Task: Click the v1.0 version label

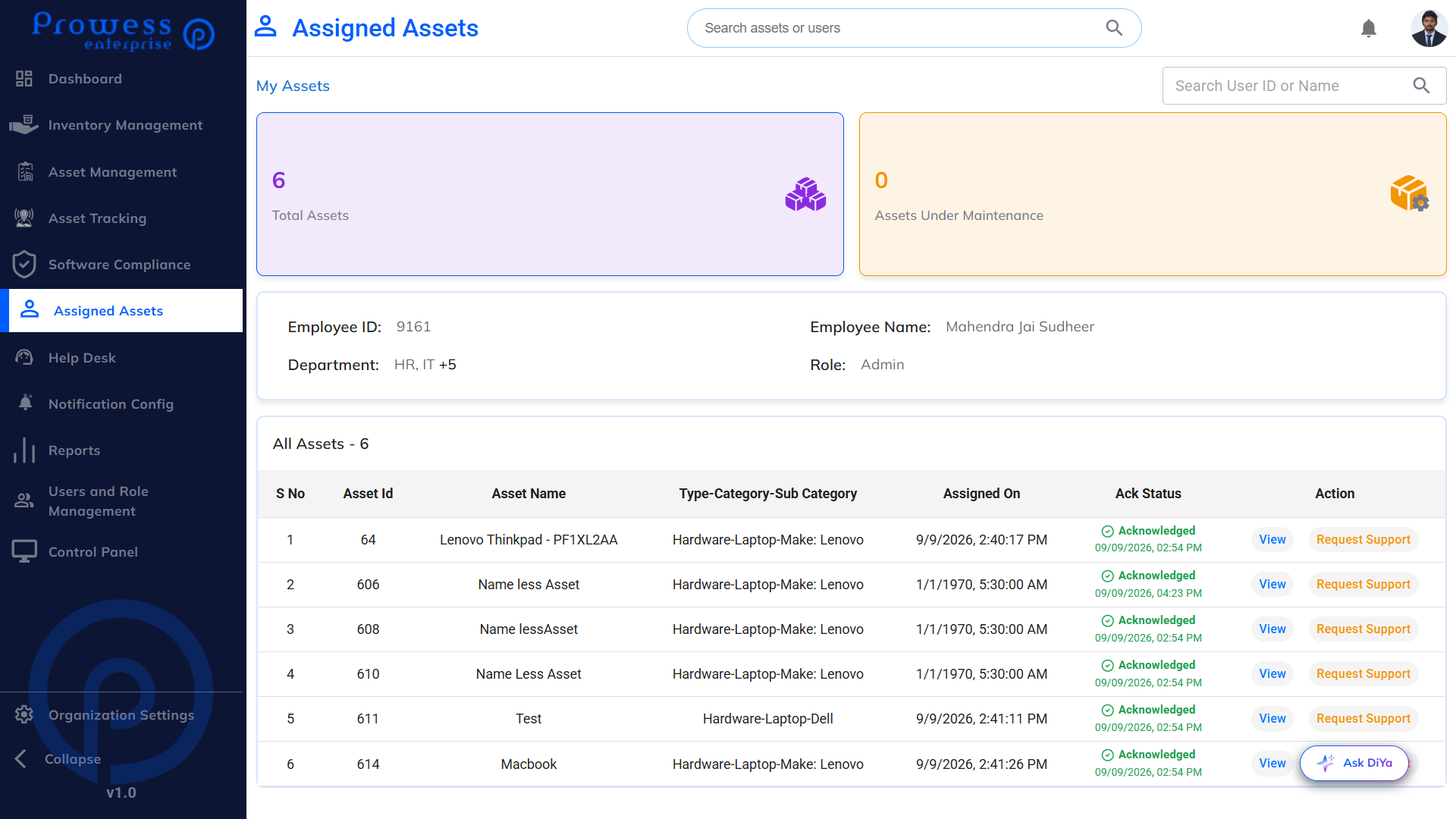Action: point(121,792)
